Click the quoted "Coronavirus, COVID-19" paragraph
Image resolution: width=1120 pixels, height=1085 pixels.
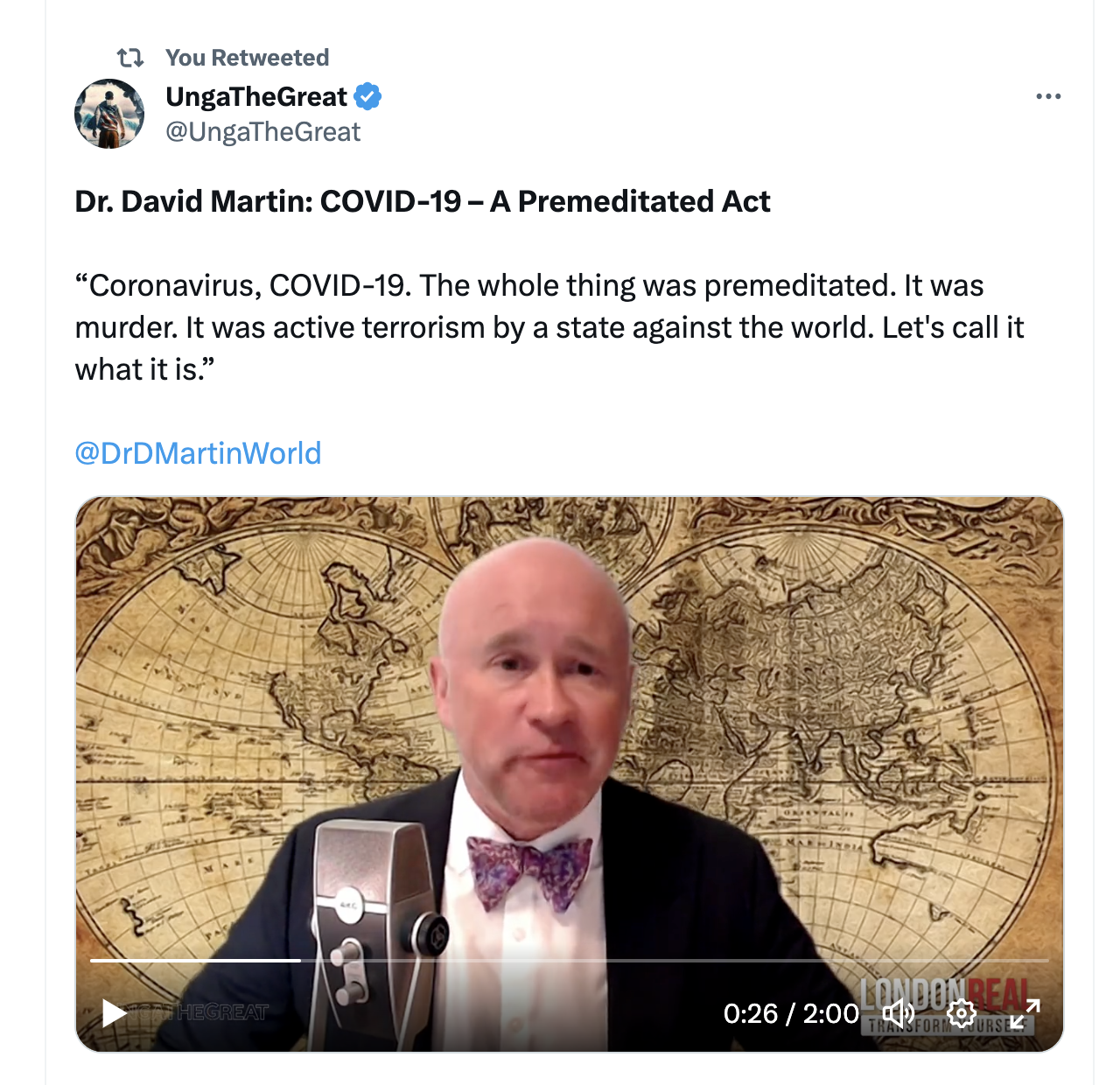(549, 327)
